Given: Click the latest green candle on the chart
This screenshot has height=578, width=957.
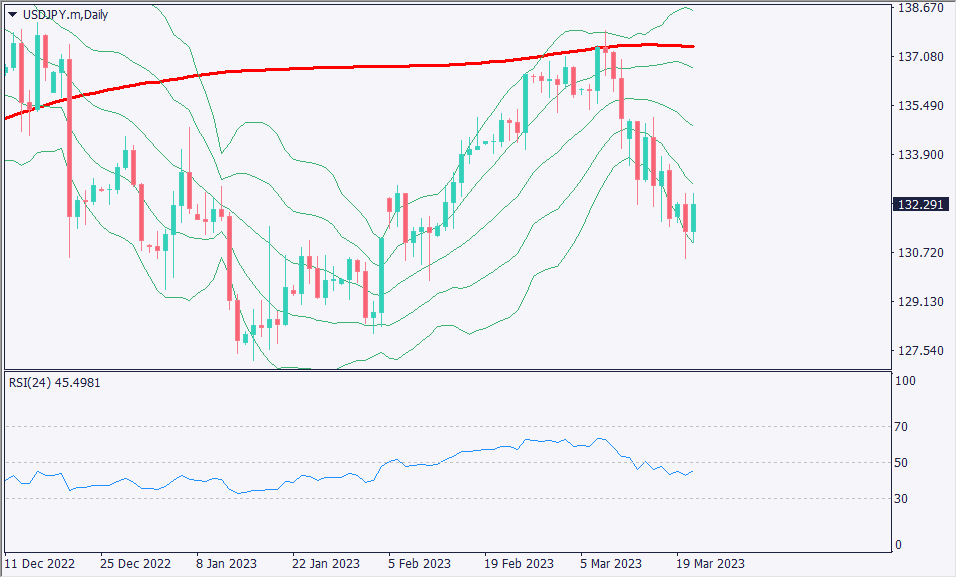Looking at the screenshot, I should pyautogui.click(x=693, y=218).
